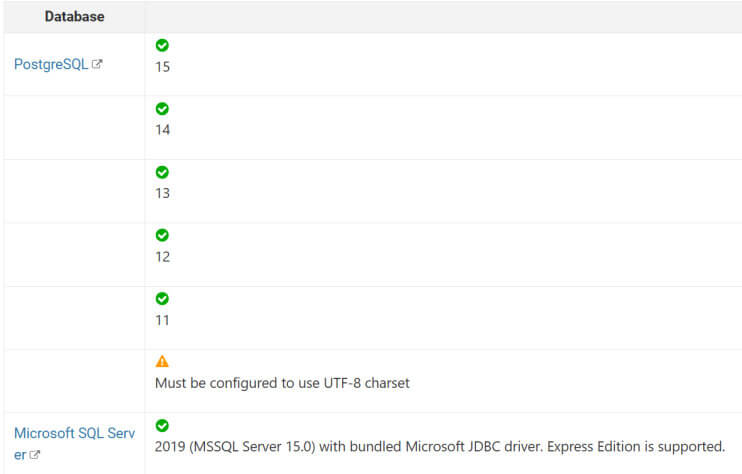Click the empty header cell next to Database
This screenshot has height=474, width=742.
[x=443, y=17]
